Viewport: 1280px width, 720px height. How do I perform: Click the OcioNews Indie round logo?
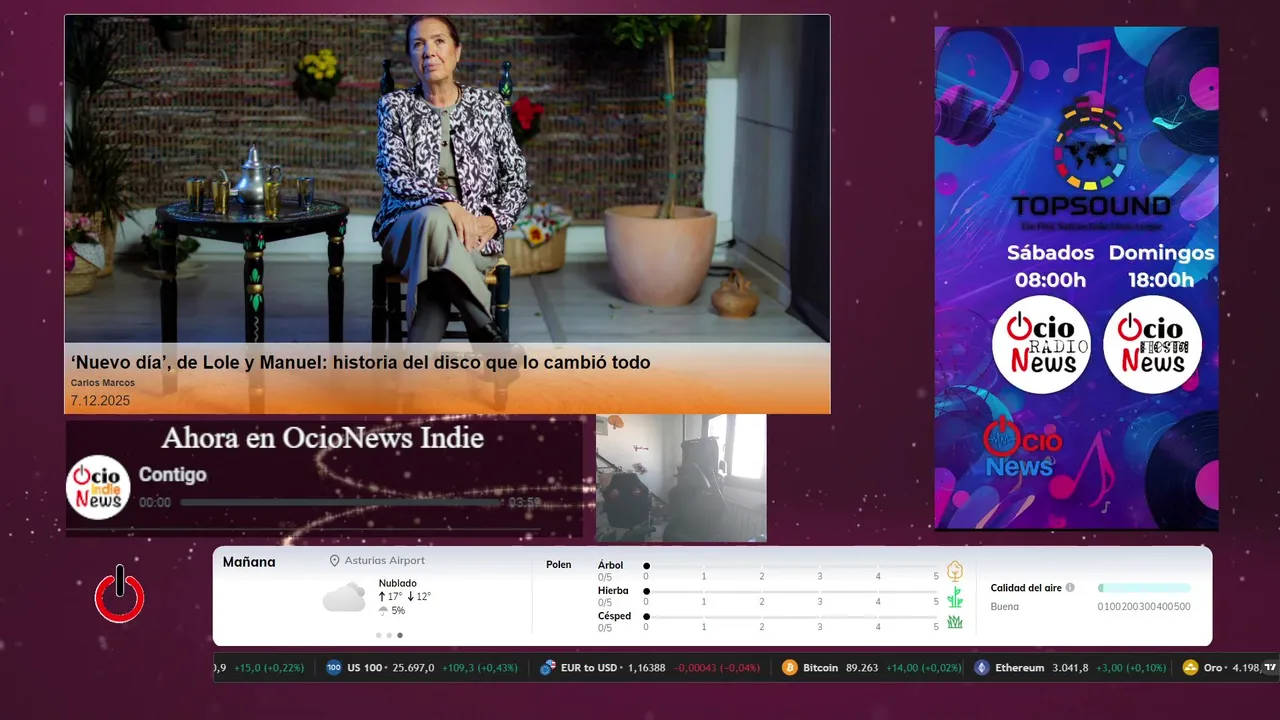pyautogui.click(x=98, y=487)
